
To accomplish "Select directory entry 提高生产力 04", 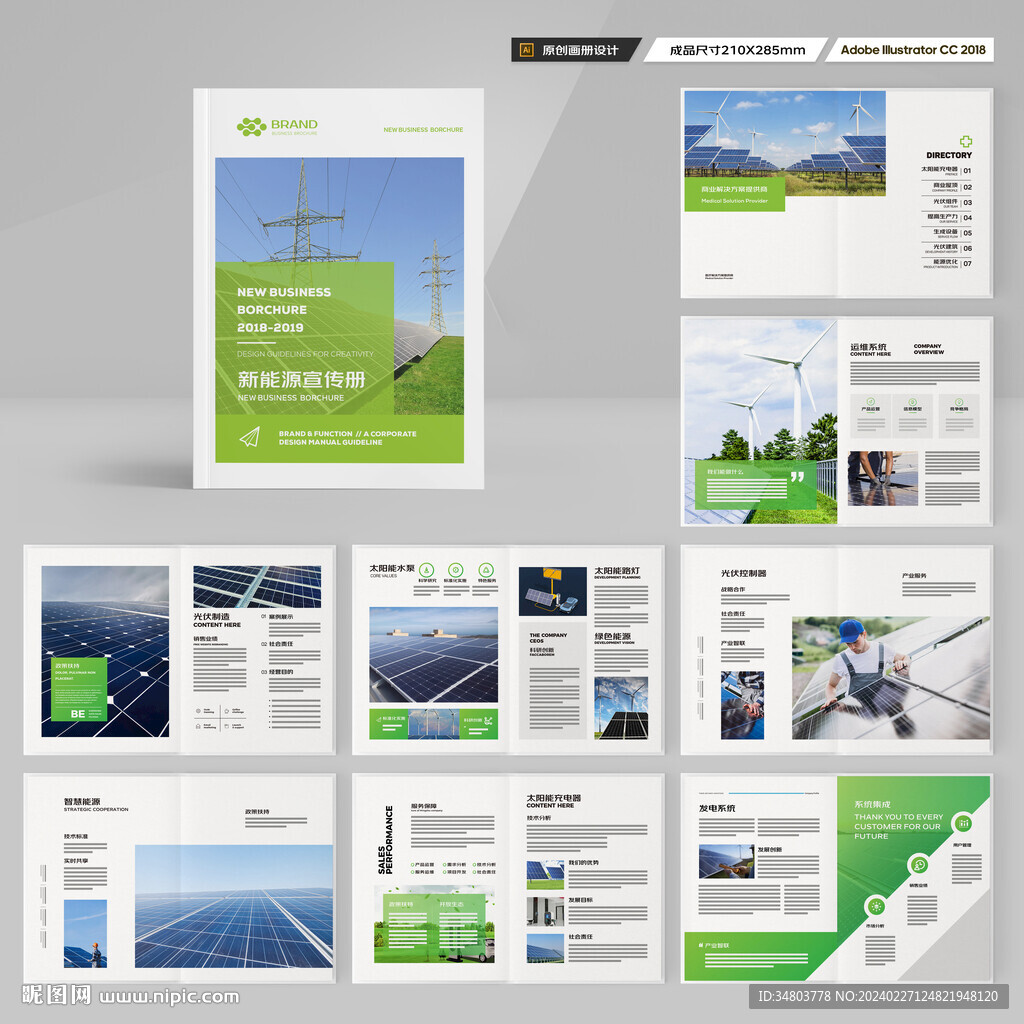I will pos(950,217).
